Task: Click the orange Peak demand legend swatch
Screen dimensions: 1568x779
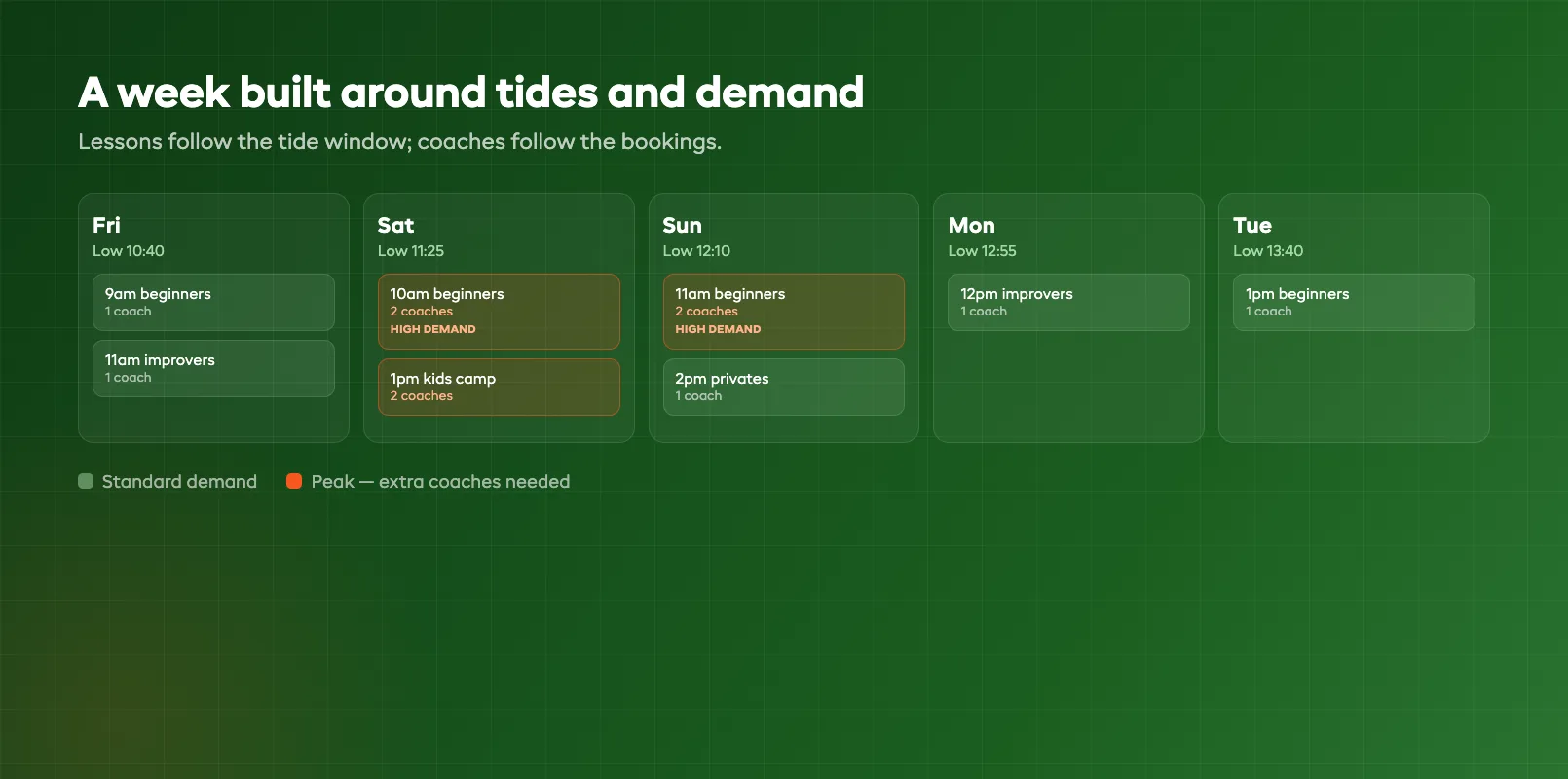Action: [x=294, y=481]
